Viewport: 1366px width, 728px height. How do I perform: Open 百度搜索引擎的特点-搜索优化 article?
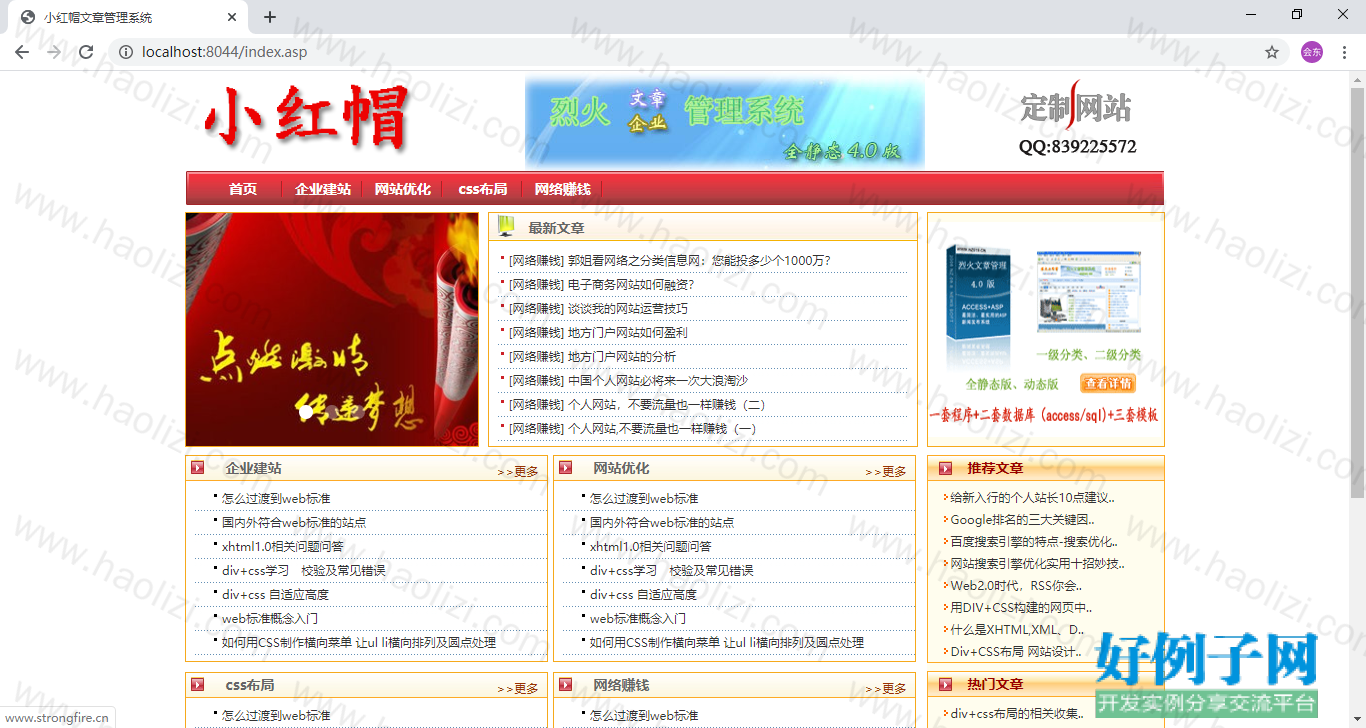coord(1033,541)
